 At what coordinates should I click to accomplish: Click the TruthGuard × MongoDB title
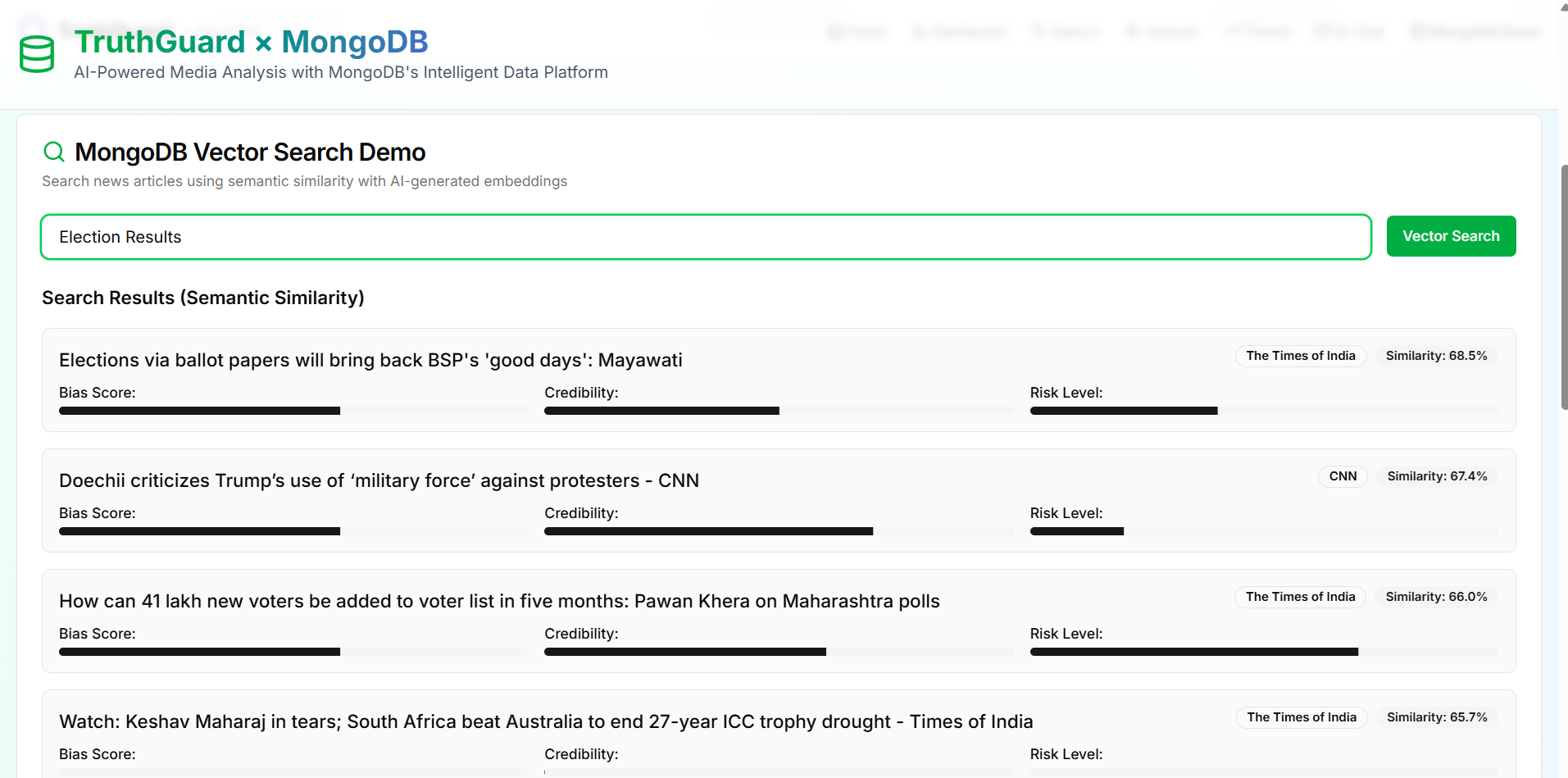251,42
